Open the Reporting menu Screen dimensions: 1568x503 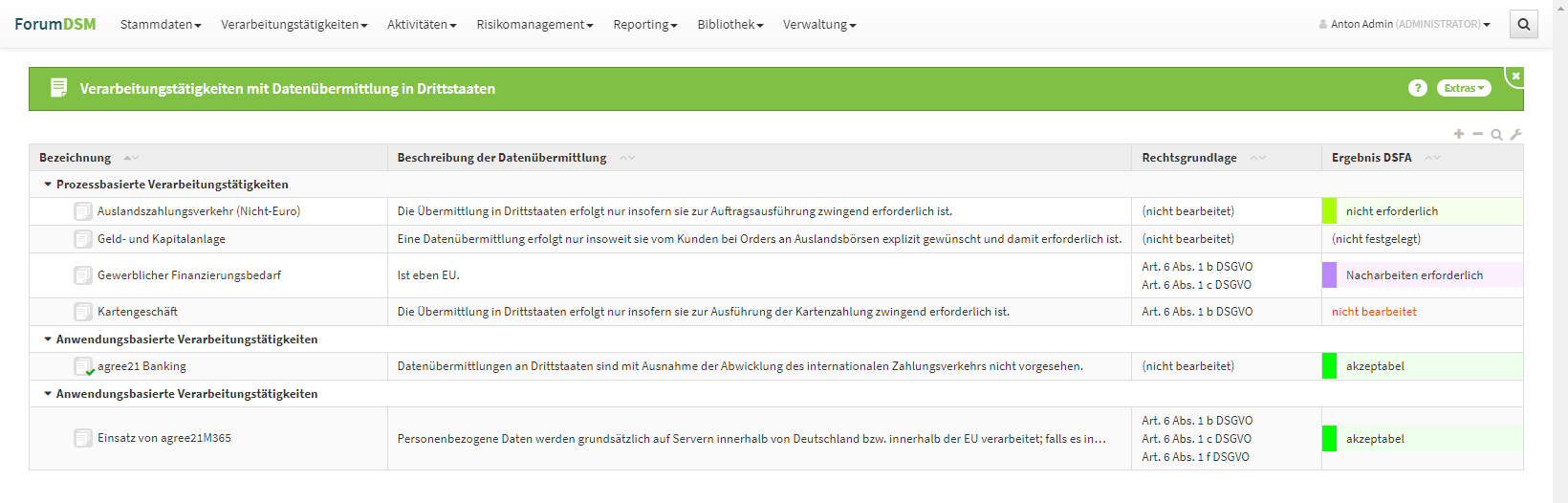644,25
